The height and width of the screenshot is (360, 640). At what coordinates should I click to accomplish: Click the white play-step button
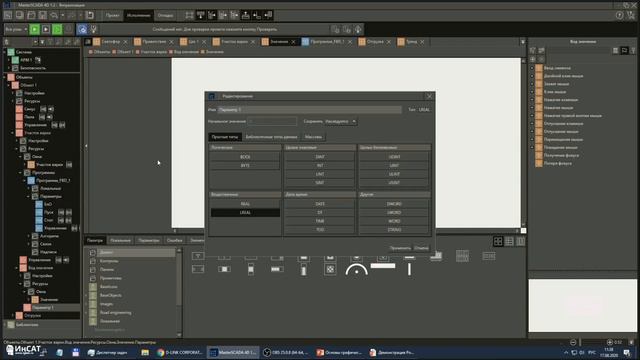click(46, 29)
